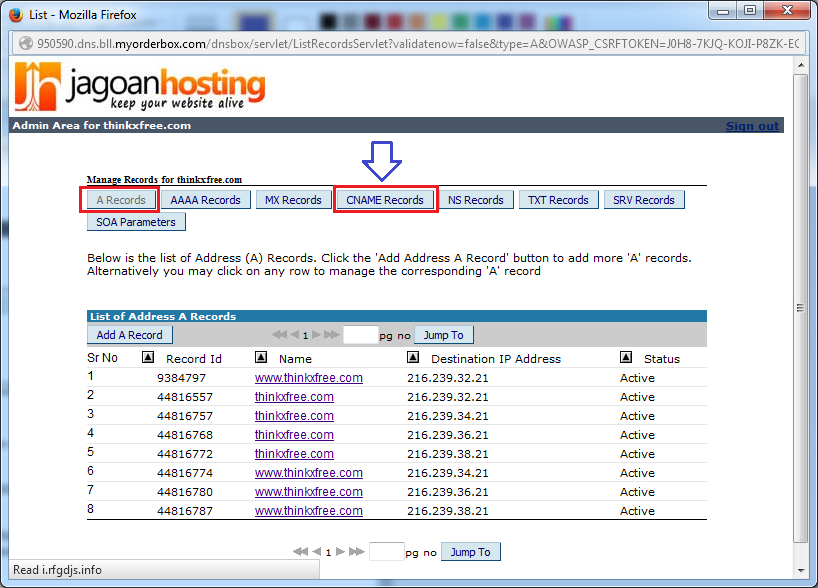Switch to MX Records tab
The image size is (818, 588).
(293, 200)
